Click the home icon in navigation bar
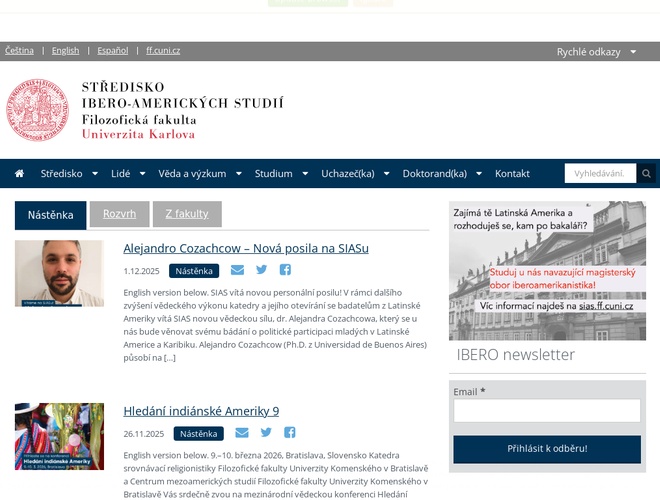 coord(19,174)
